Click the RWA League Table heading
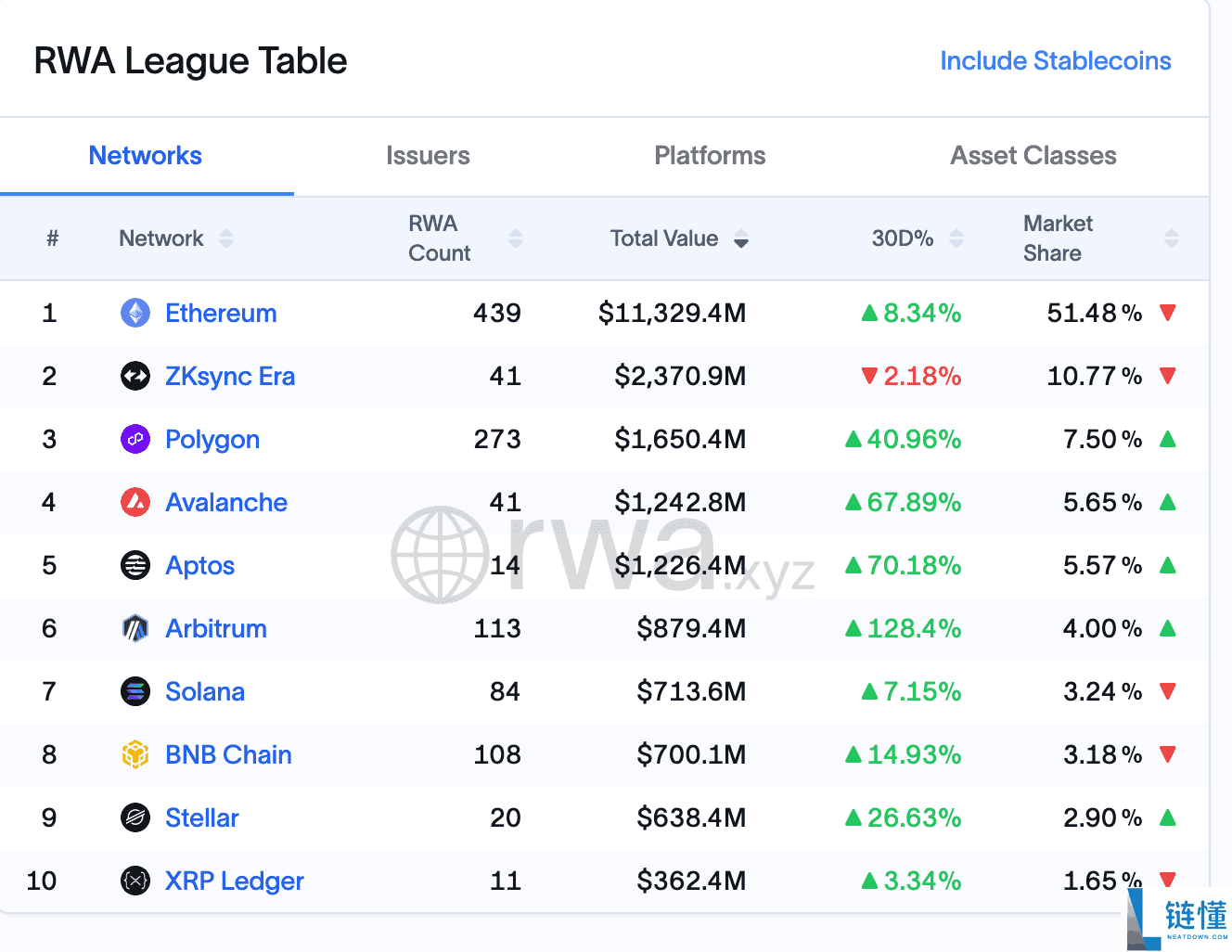Screen dimensions: 1232x952 tap(190, 61)
